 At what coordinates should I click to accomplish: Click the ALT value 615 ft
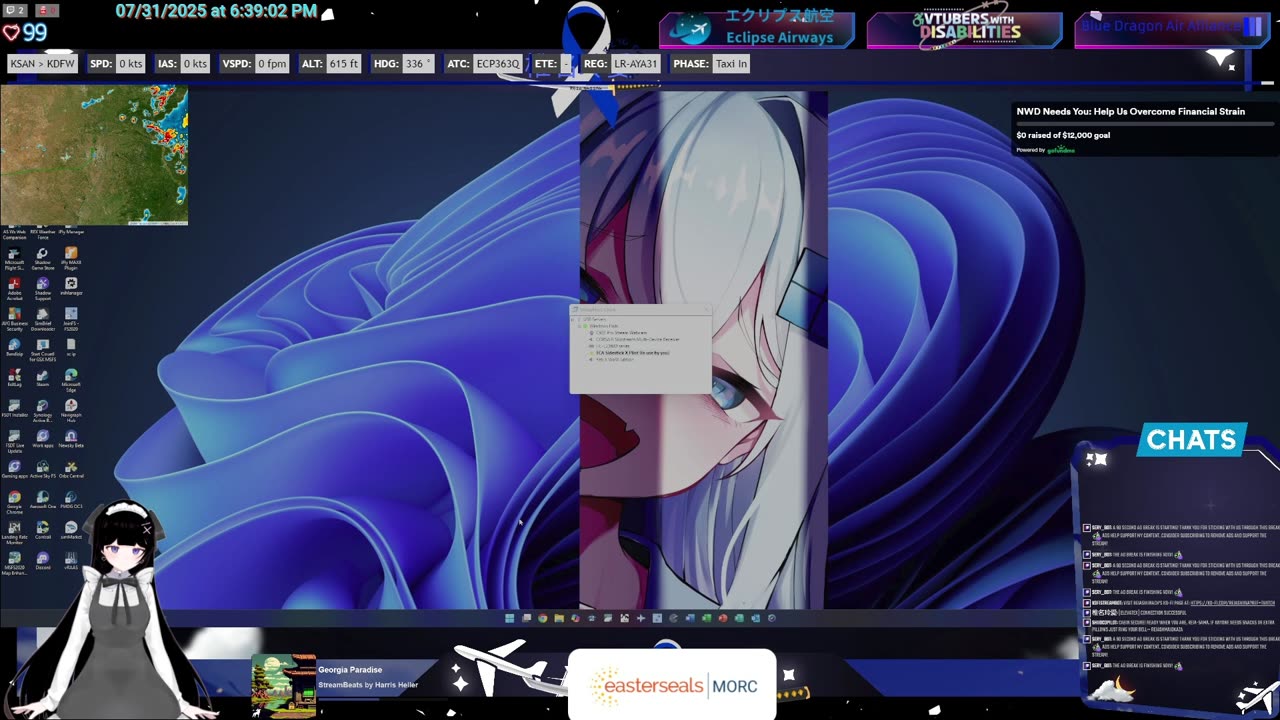pos(343,63)
